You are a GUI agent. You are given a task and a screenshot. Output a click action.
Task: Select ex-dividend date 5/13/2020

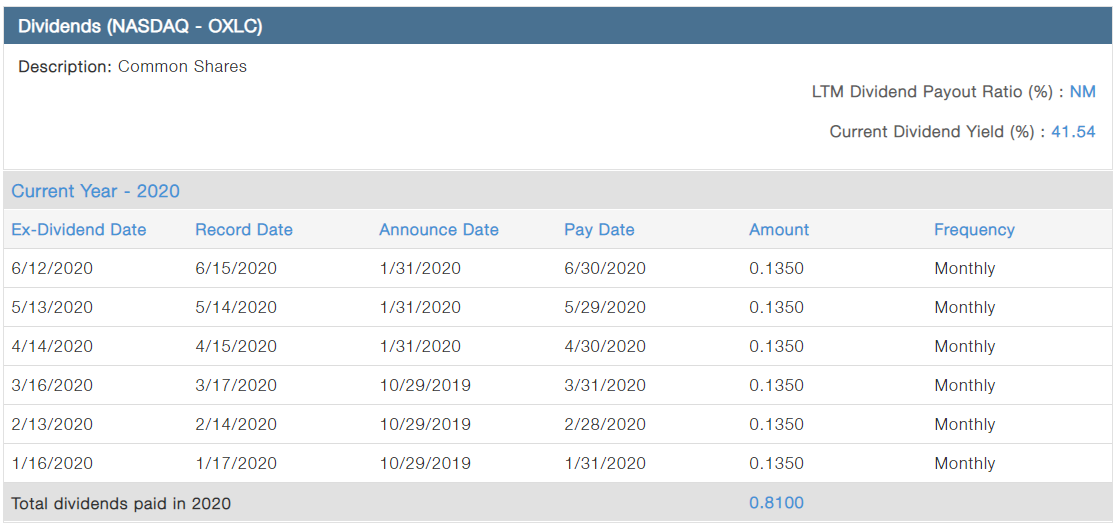tap(52, 308)
